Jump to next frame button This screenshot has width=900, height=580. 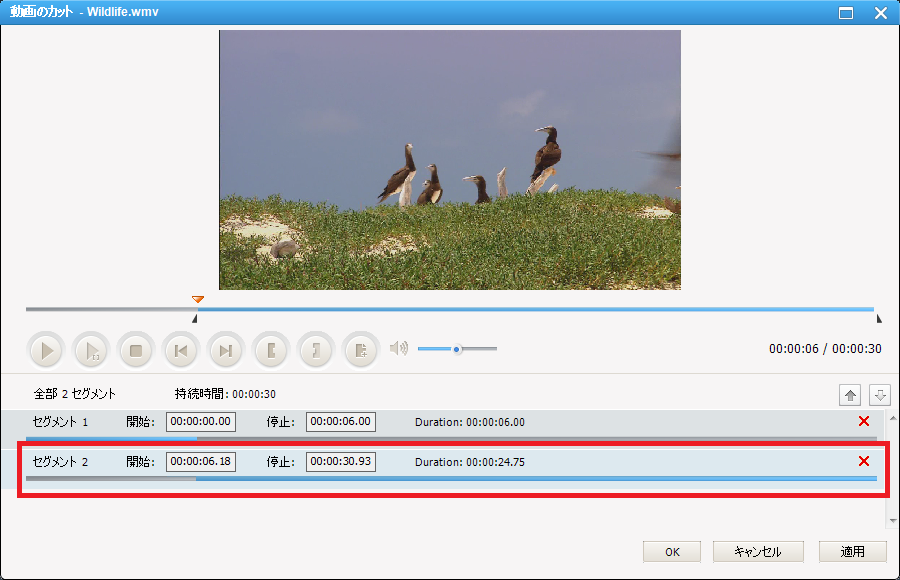(x=226, y=350)
